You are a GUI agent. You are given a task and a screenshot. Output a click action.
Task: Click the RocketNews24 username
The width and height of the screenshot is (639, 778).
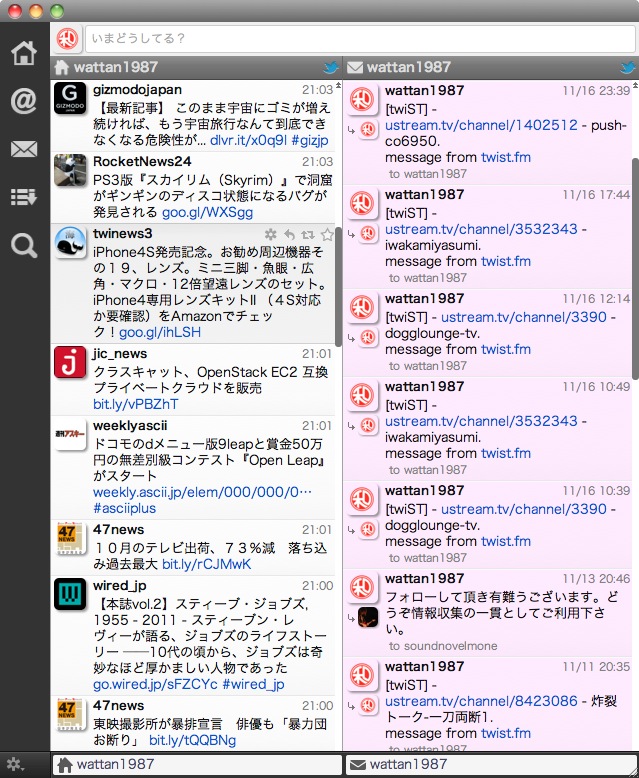point(142,162)
